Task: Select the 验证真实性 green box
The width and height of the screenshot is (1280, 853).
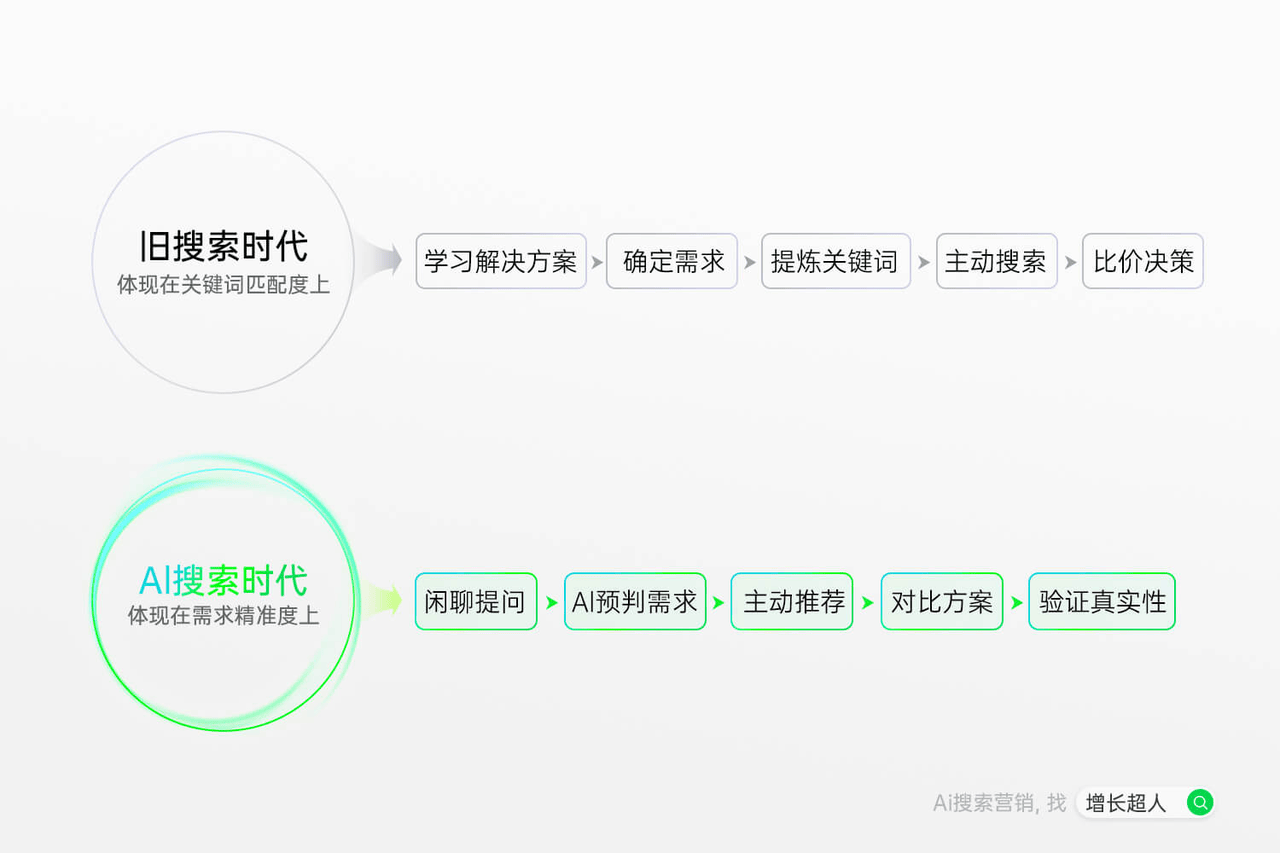Action: 1102,601
